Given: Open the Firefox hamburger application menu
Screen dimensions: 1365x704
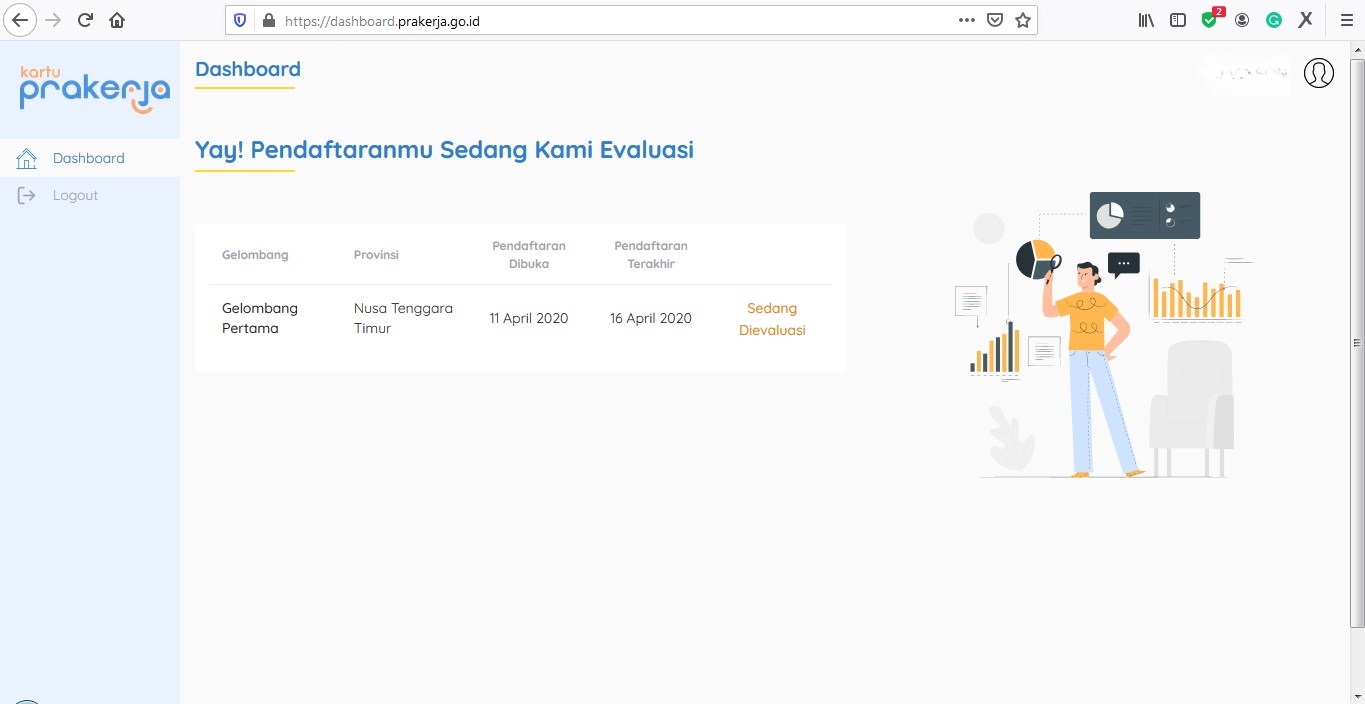Looking at the screenshot, I should pyautogui.click(x=1346, y=20).
